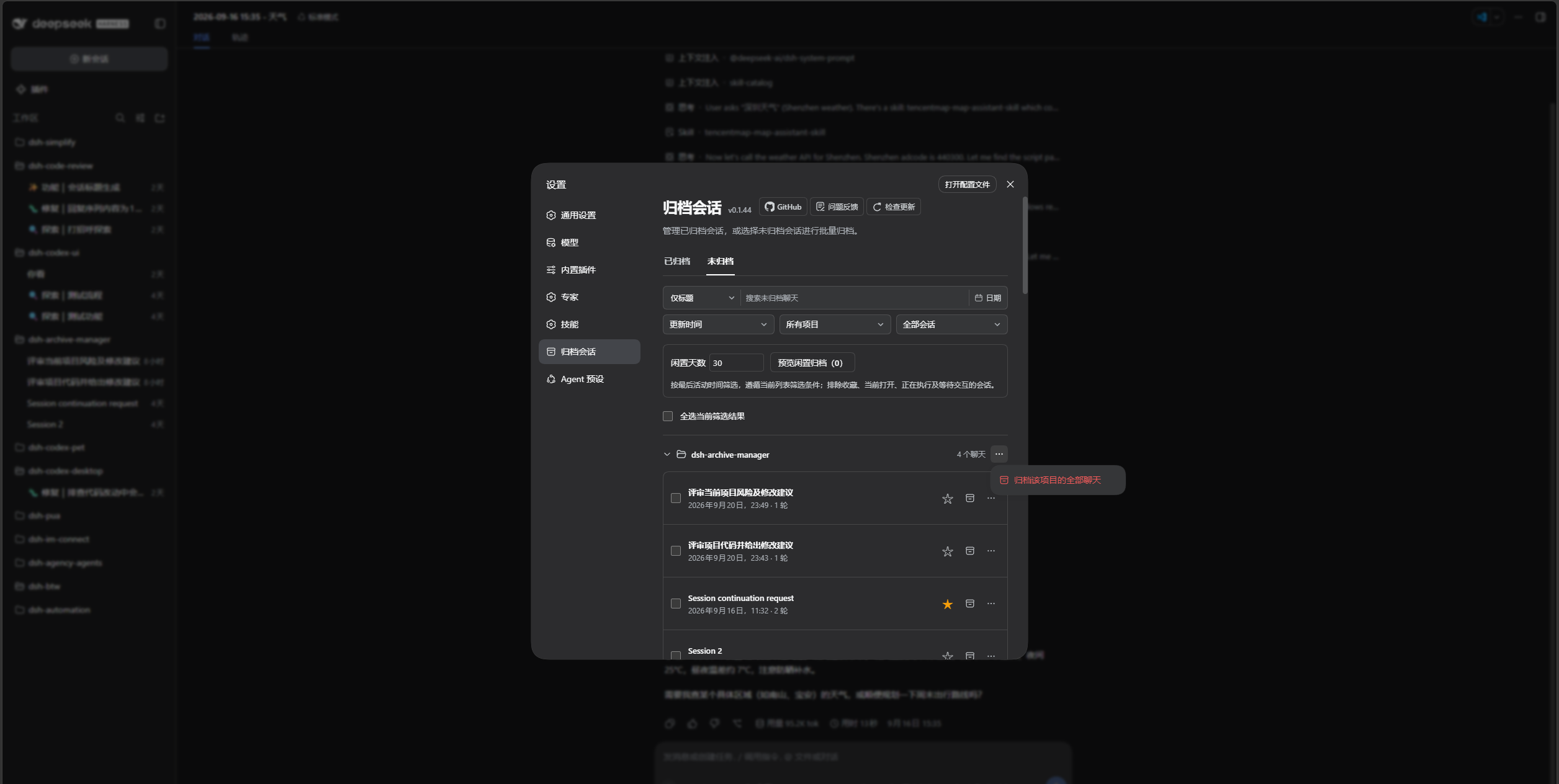Screen dimensions: 1559x784
Task: Tick checkbox for 评审项目代码并给出修改建议
Action: pos(676,551)
